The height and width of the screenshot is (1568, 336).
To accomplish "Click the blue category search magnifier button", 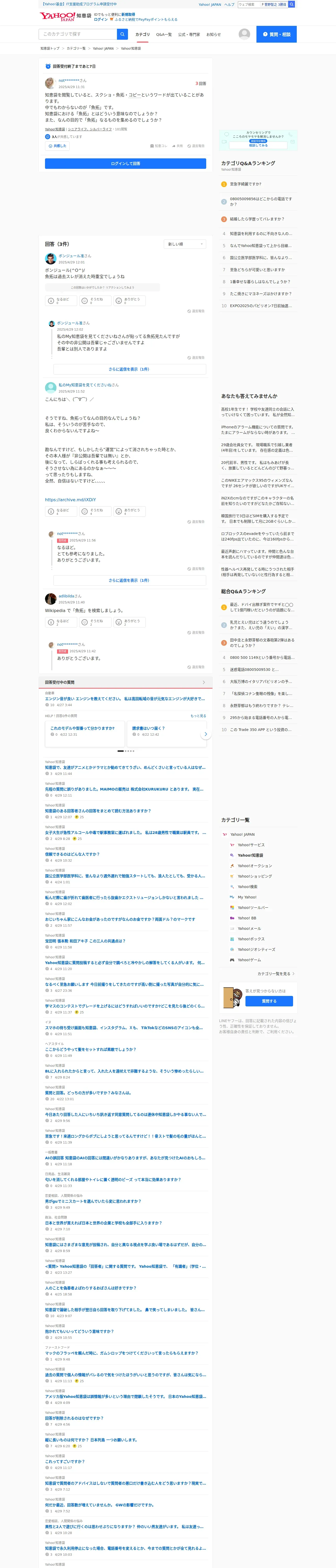I will [122, 34].
